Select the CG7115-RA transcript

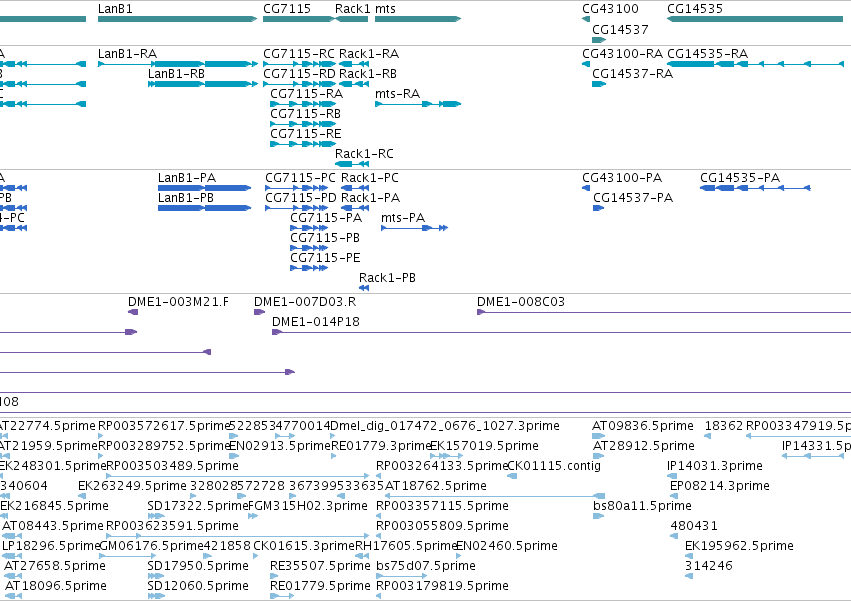click(303, 104)
